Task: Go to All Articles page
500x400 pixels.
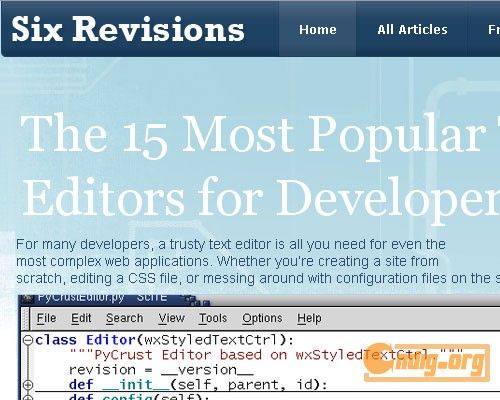Action: click(412, 29)
